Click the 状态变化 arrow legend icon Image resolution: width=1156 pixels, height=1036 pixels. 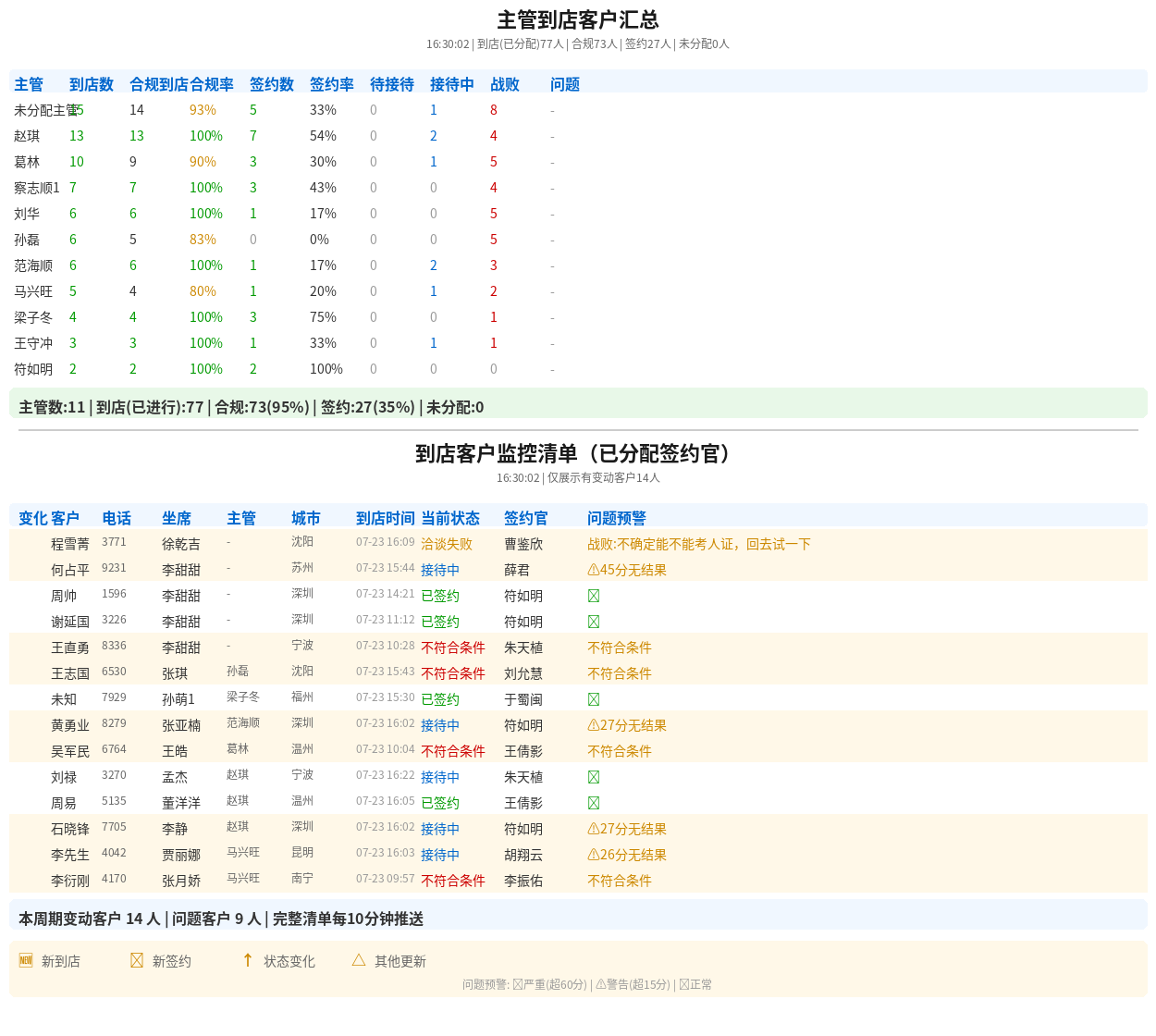pos(248,960)
